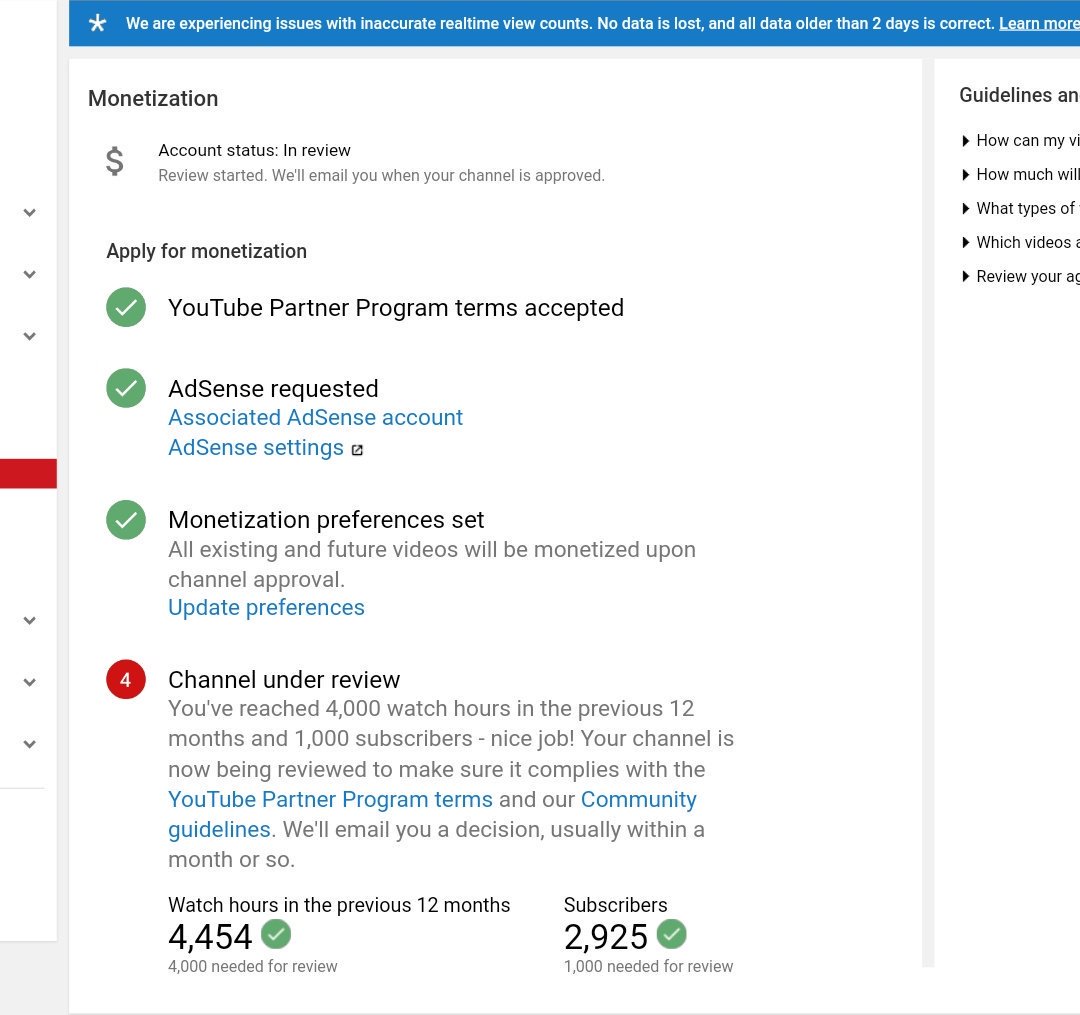Click the dollar sign account status icon
This screenshot has width=1080, height=1015.
pos(115,161)
